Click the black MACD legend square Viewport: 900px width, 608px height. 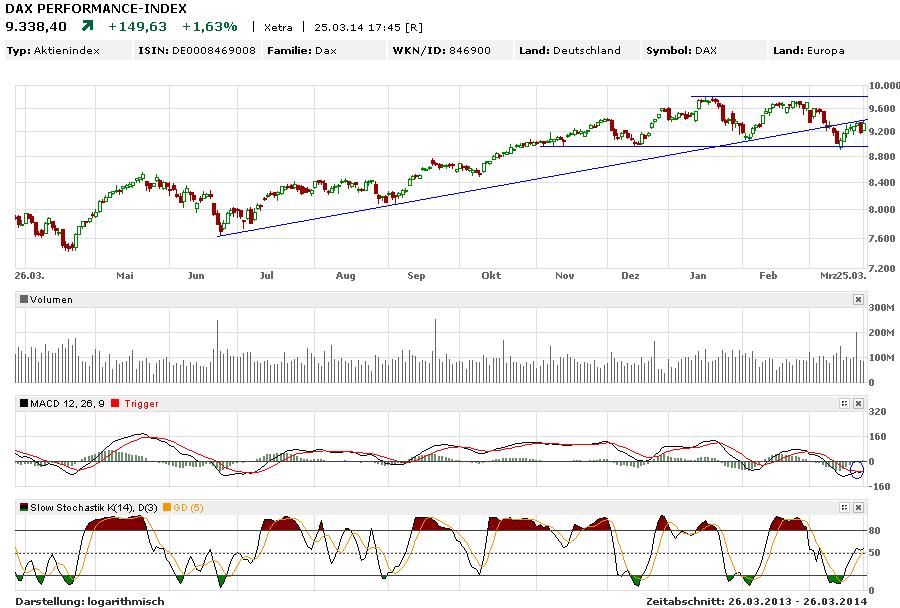coord(24,404)
